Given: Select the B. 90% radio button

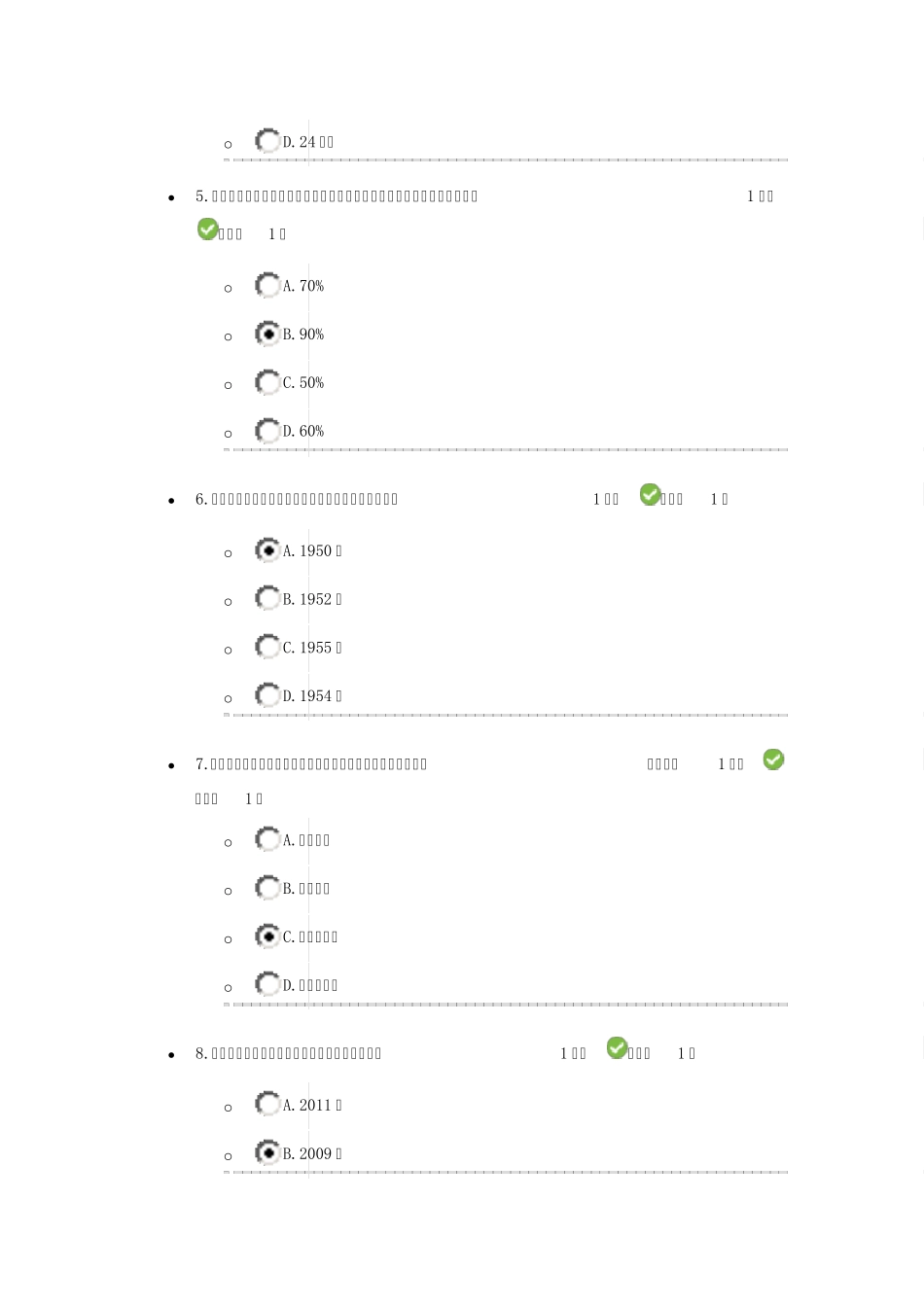Looking at the screenshot, I should pyautogui.click(x=267, y=335).
